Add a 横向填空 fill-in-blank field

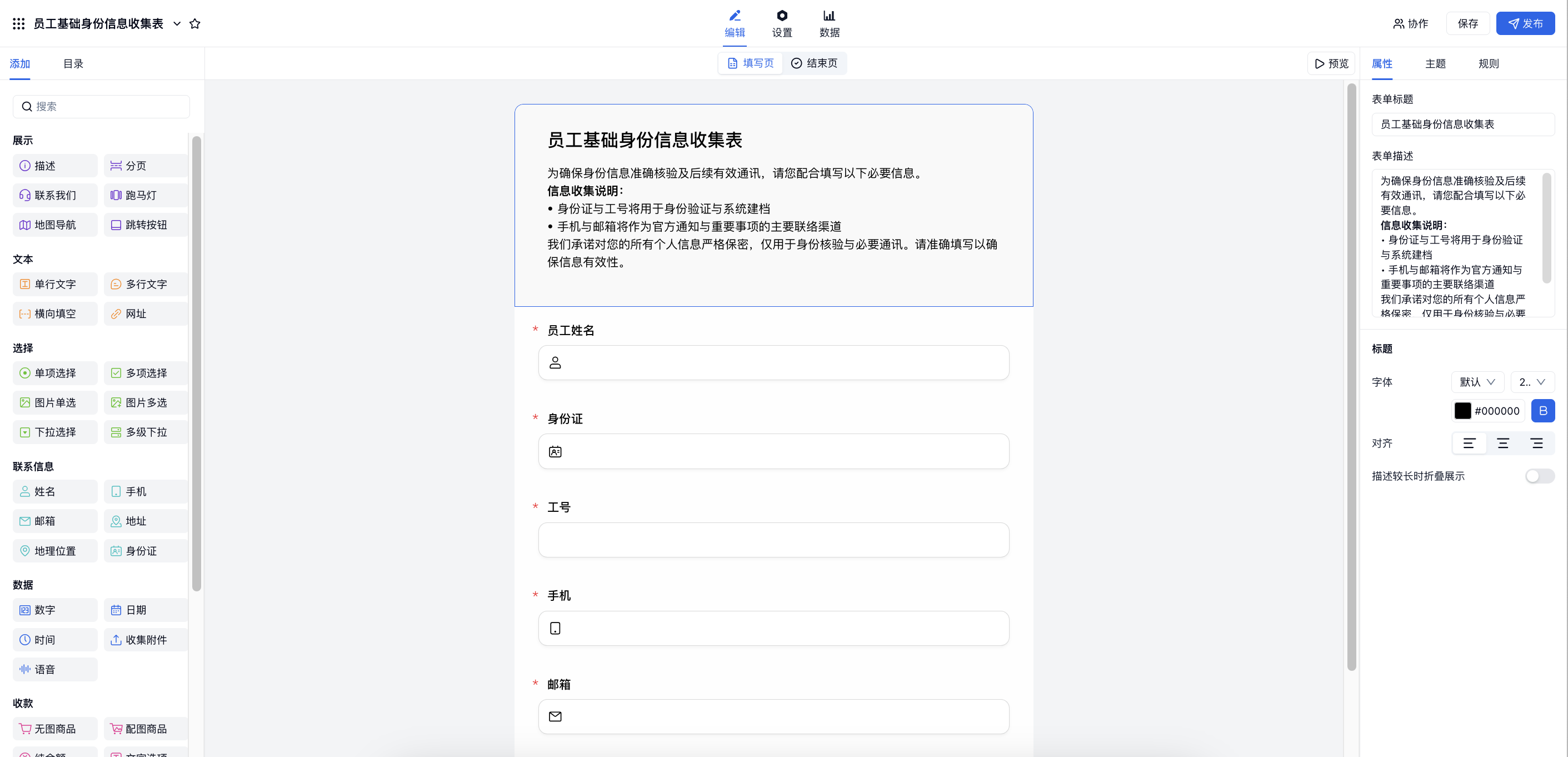(x=55, y=313)
